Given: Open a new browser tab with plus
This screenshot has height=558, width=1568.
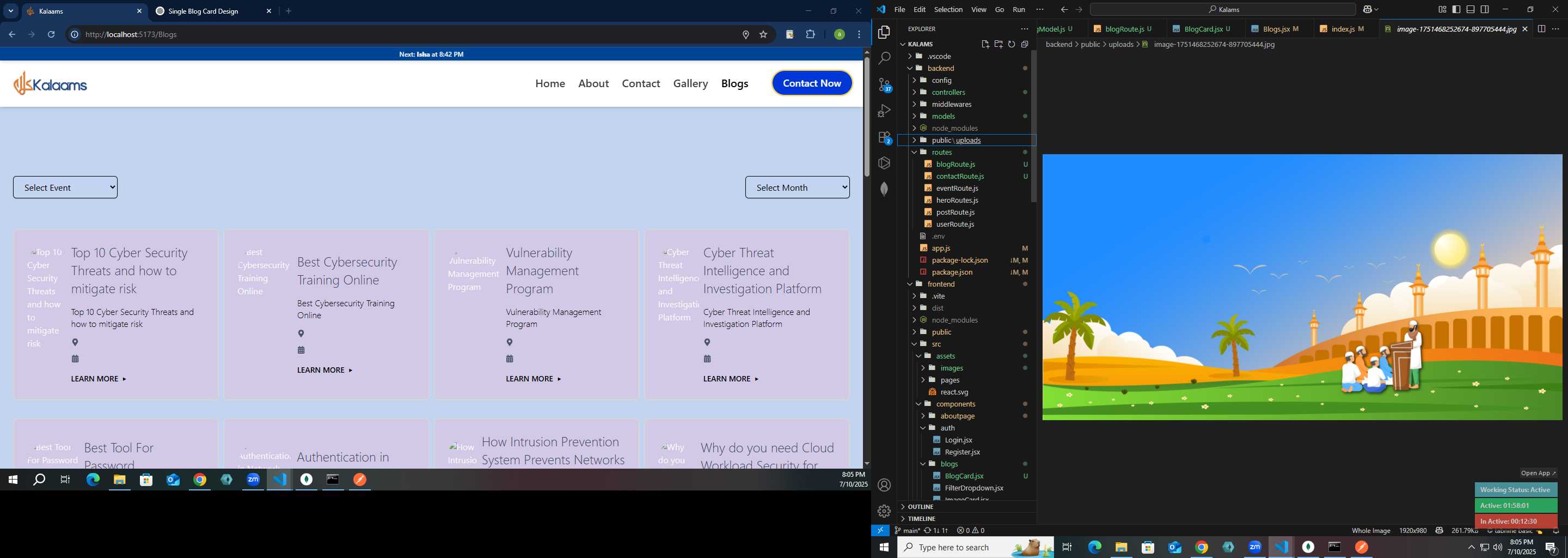Looking at the screenshot, I should 289,11.
